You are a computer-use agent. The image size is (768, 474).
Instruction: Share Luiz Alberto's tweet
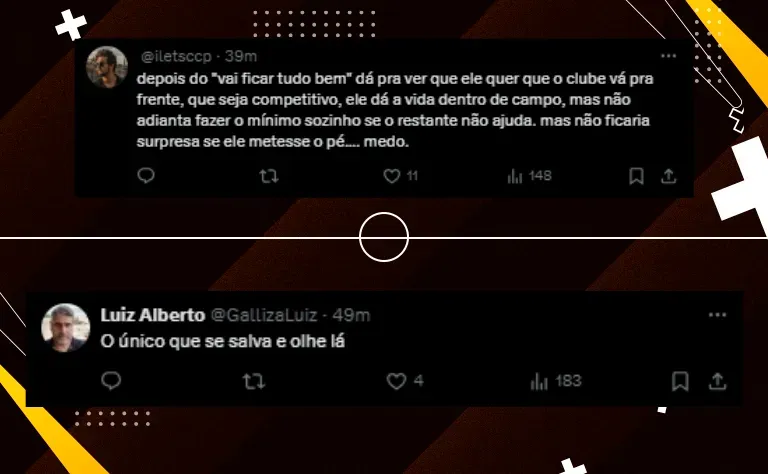pyautogui.click(x=717, y=381)
